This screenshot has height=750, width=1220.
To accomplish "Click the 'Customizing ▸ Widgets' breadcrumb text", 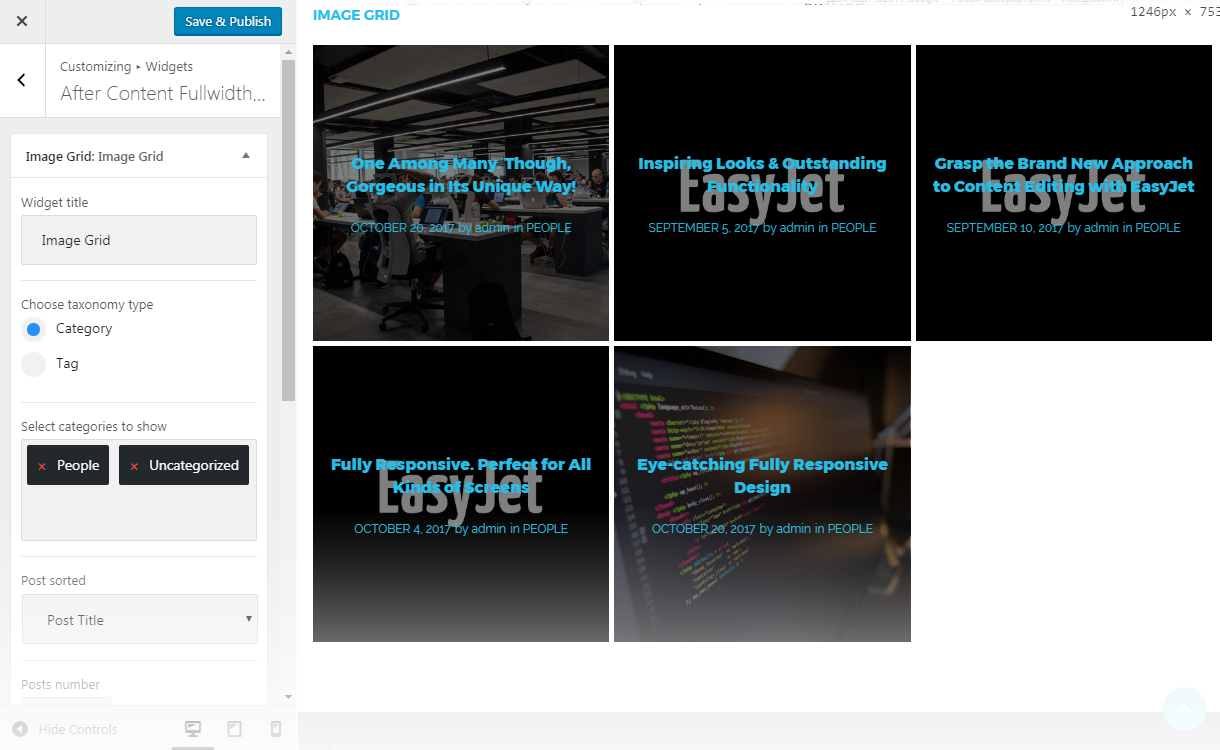I will (x=127, y=67).
